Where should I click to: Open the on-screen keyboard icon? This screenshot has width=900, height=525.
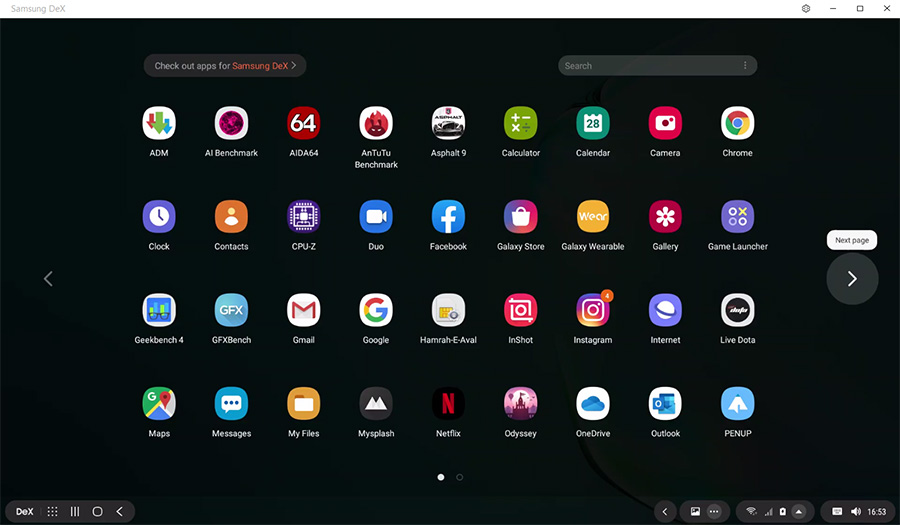[x=837, y=511]
